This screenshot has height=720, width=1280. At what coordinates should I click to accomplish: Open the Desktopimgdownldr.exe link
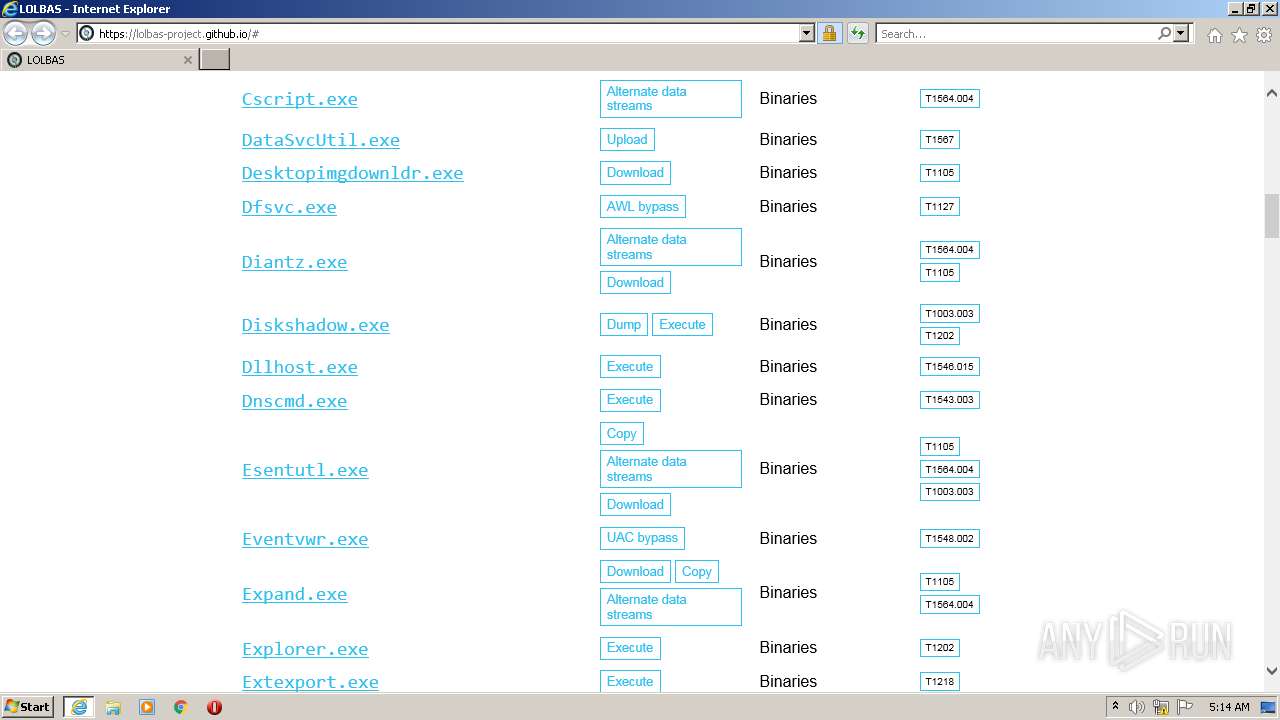[x=352, y=173]
